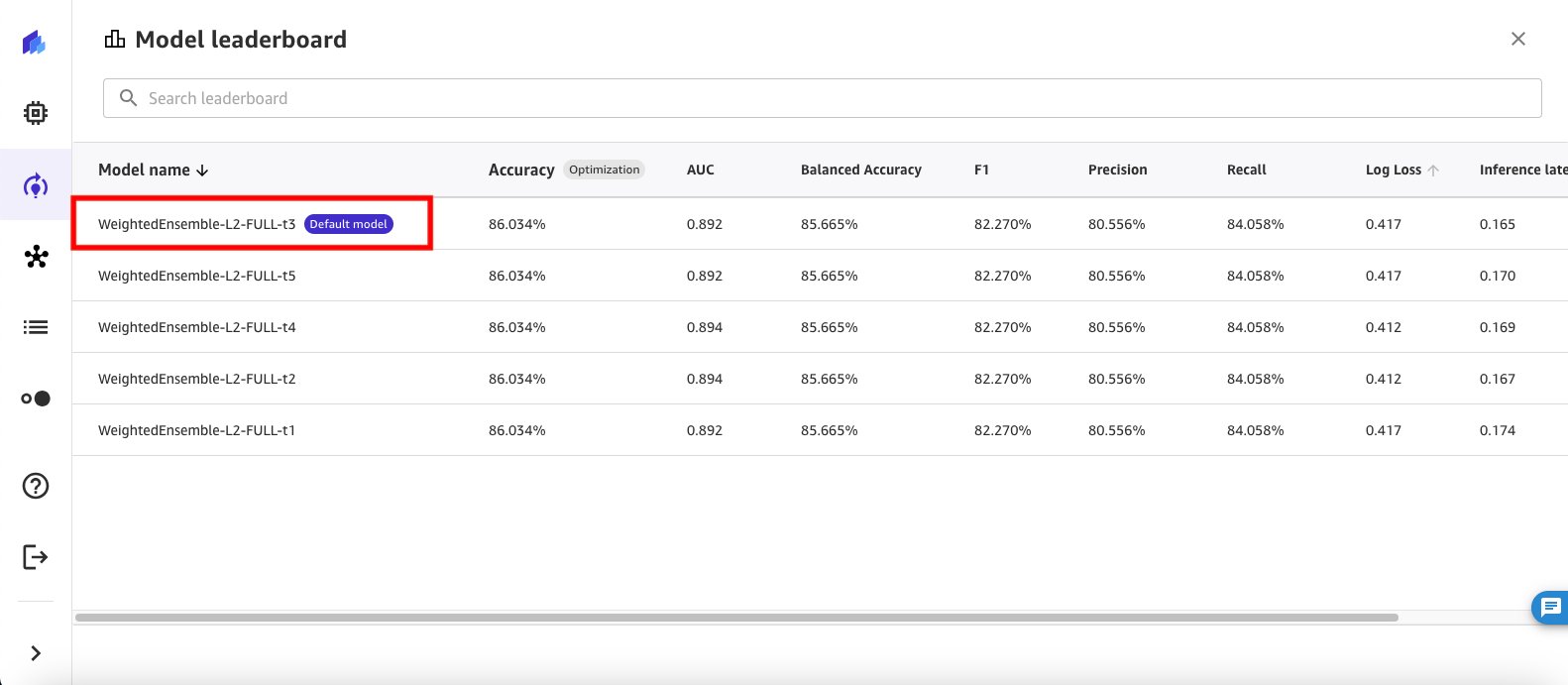Open the chip-shaped compute icon in sidebar
Viewport: 1568px width, 685px height.
click(x=36, y=113)
